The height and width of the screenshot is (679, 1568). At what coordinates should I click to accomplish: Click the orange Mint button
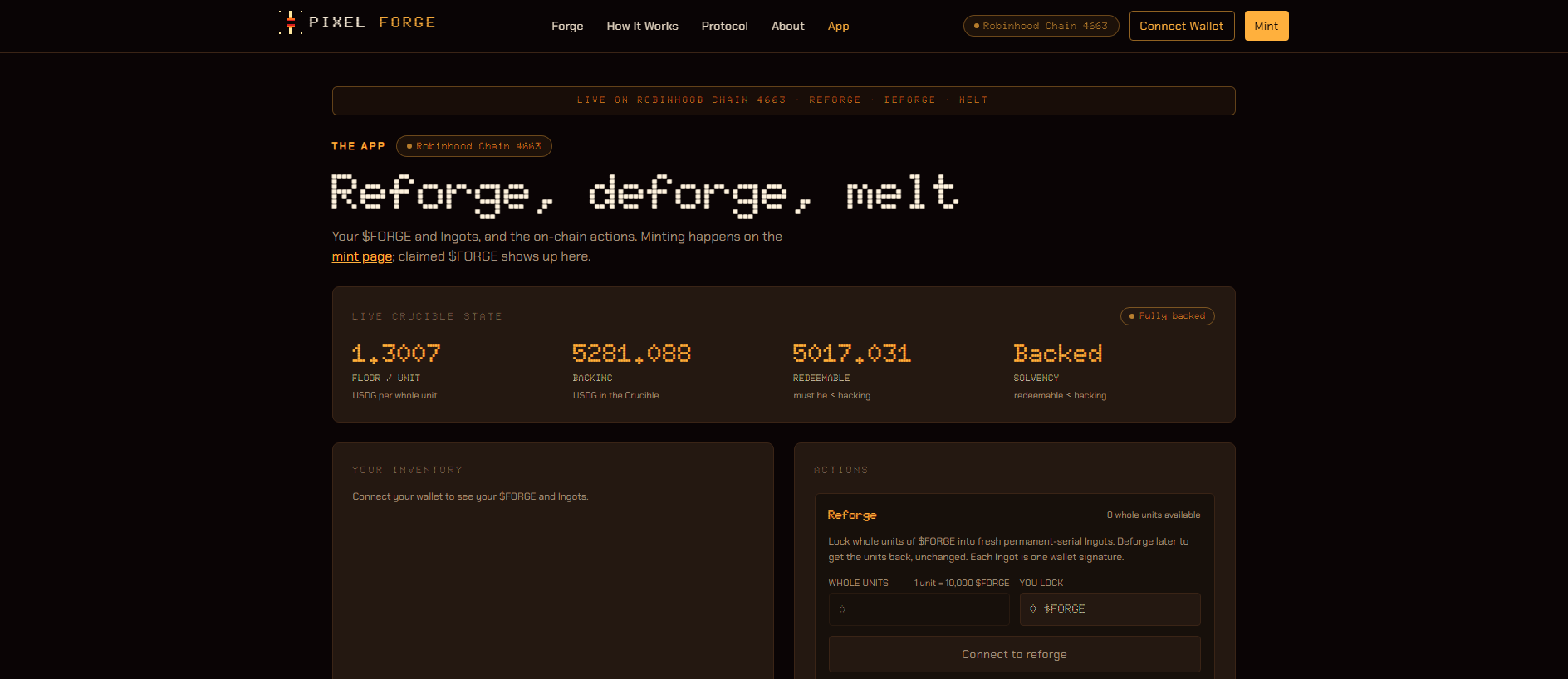pos(1266,26)
